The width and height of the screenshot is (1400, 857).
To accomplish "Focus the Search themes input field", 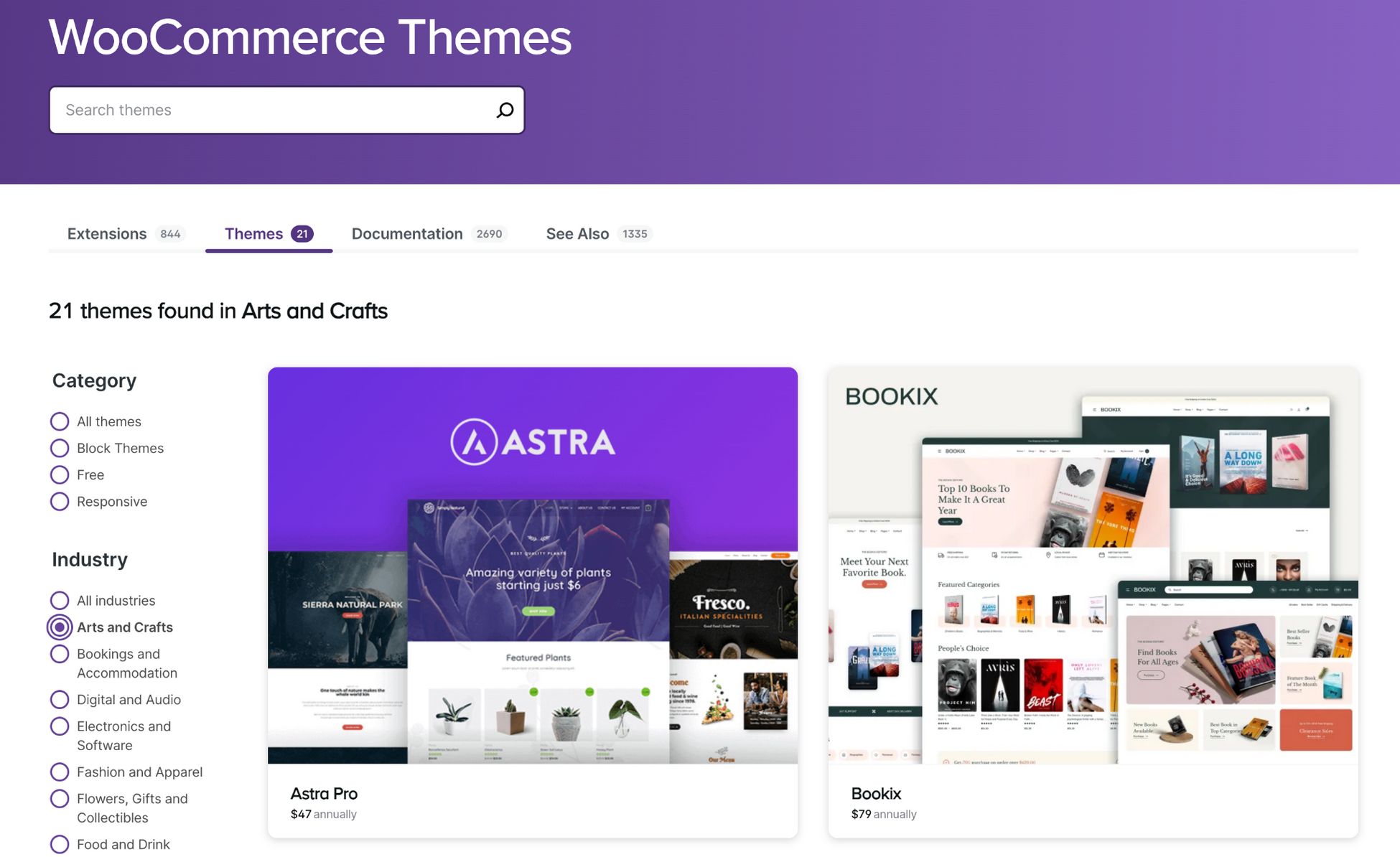I will coord(286,110).
